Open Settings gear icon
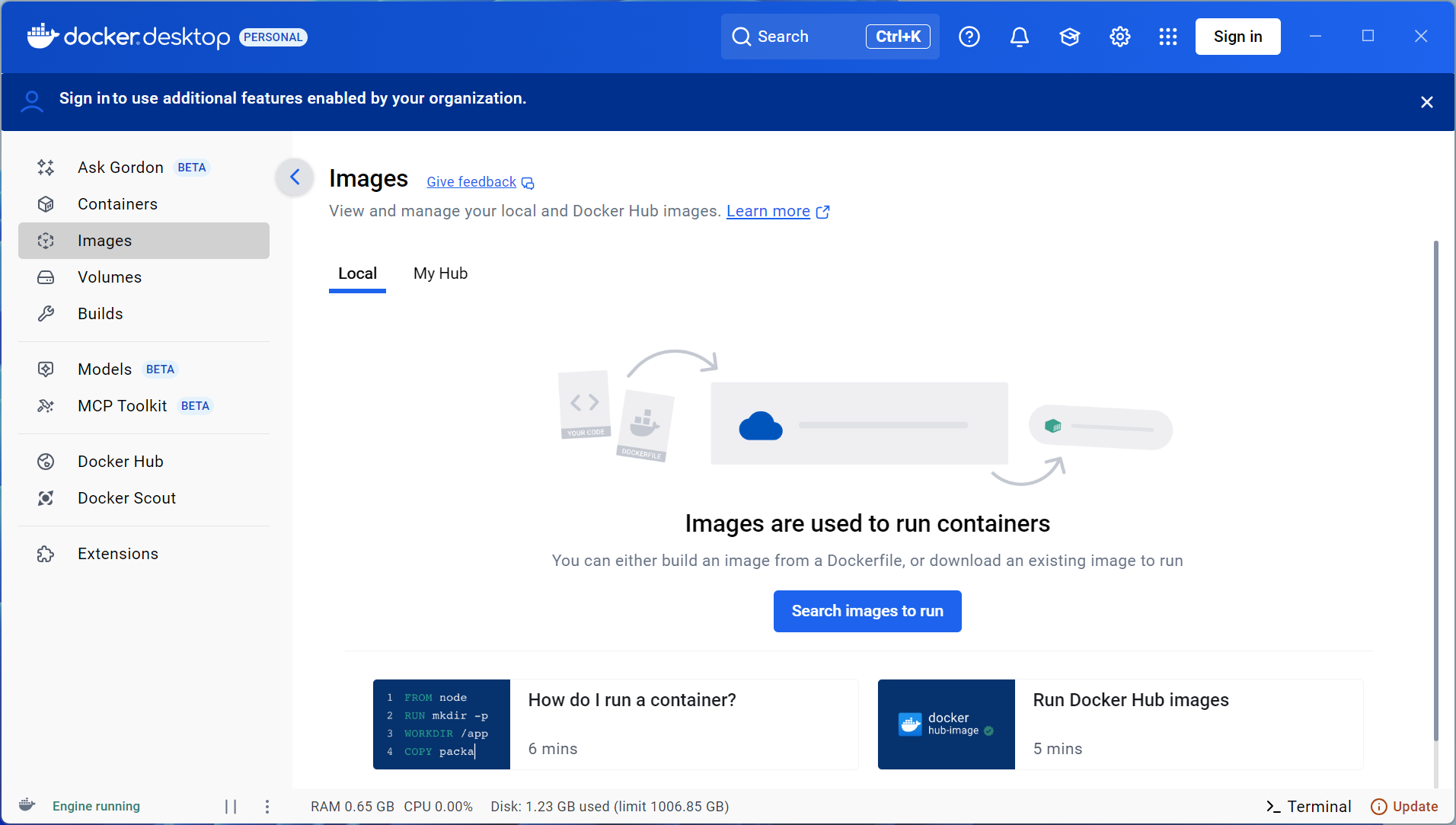This screenshot has width=1456, height=825. point(1120,37)
